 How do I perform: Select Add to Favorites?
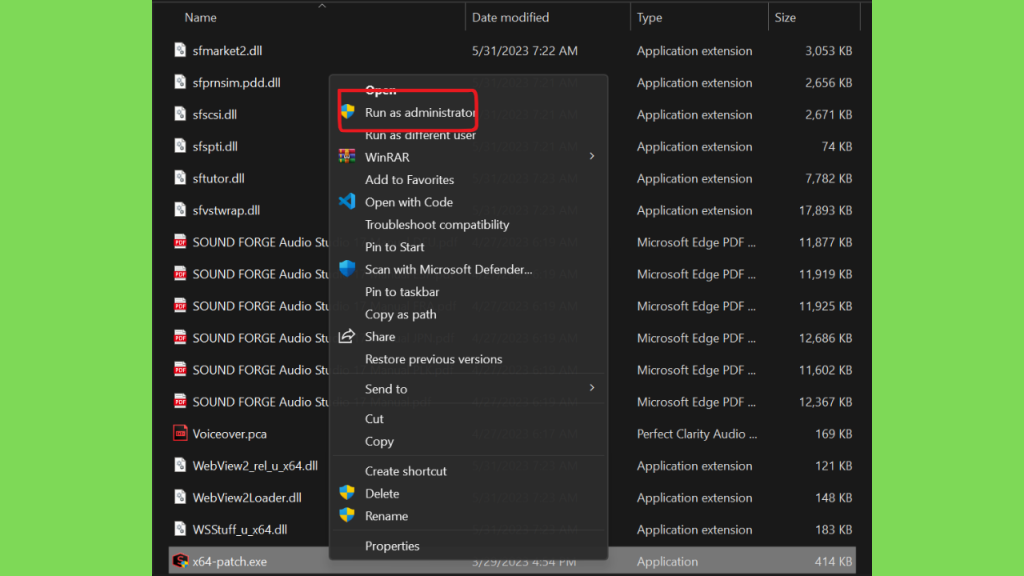coord(409,180)
